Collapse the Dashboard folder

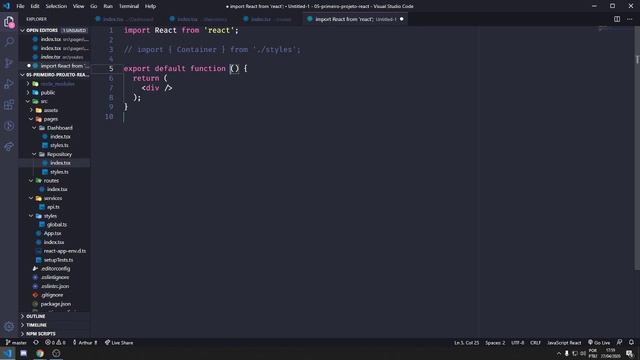(34, 128)
